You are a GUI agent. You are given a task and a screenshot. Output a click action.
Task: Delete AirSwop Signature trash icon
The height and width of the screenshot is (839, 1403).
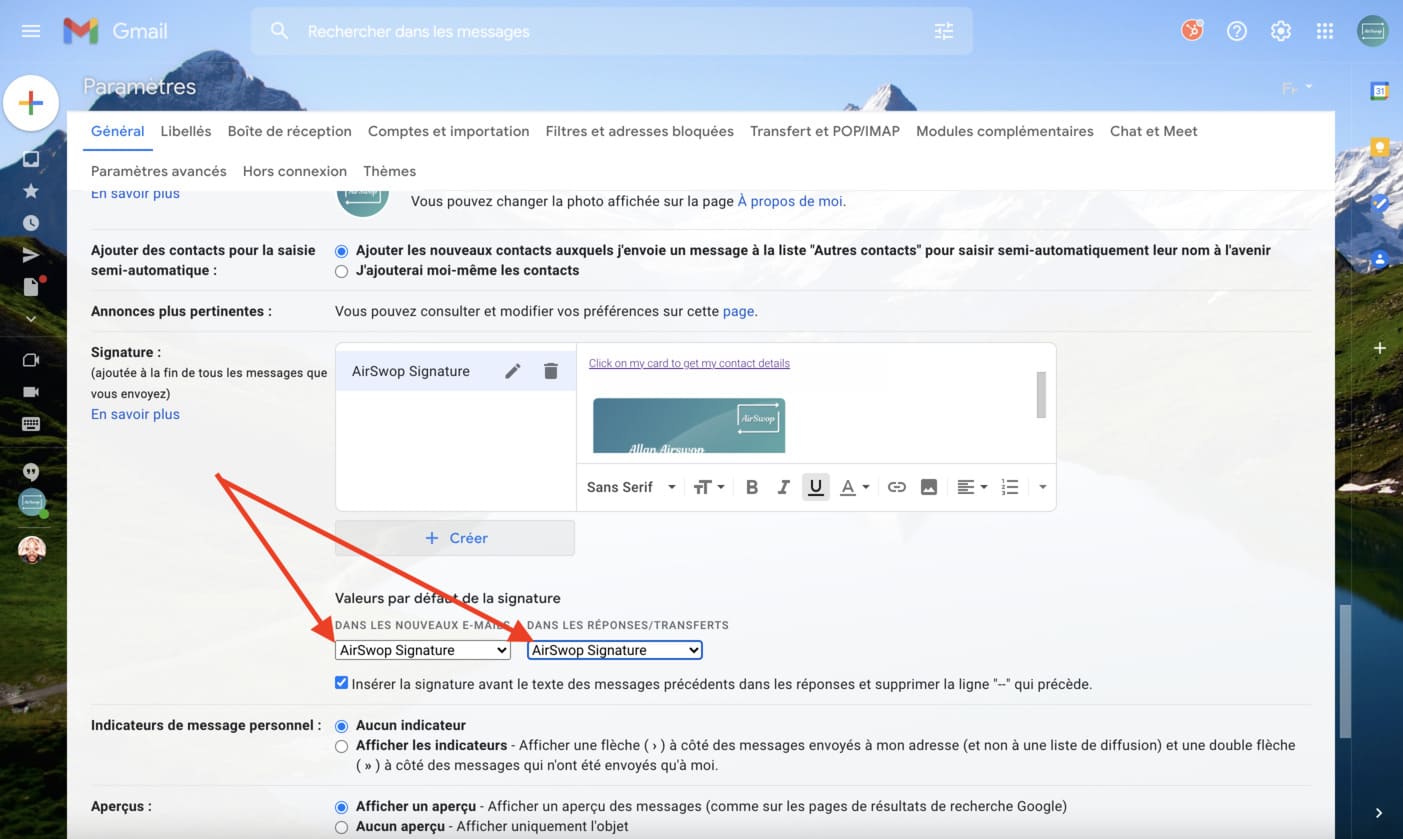pos(550,371)
